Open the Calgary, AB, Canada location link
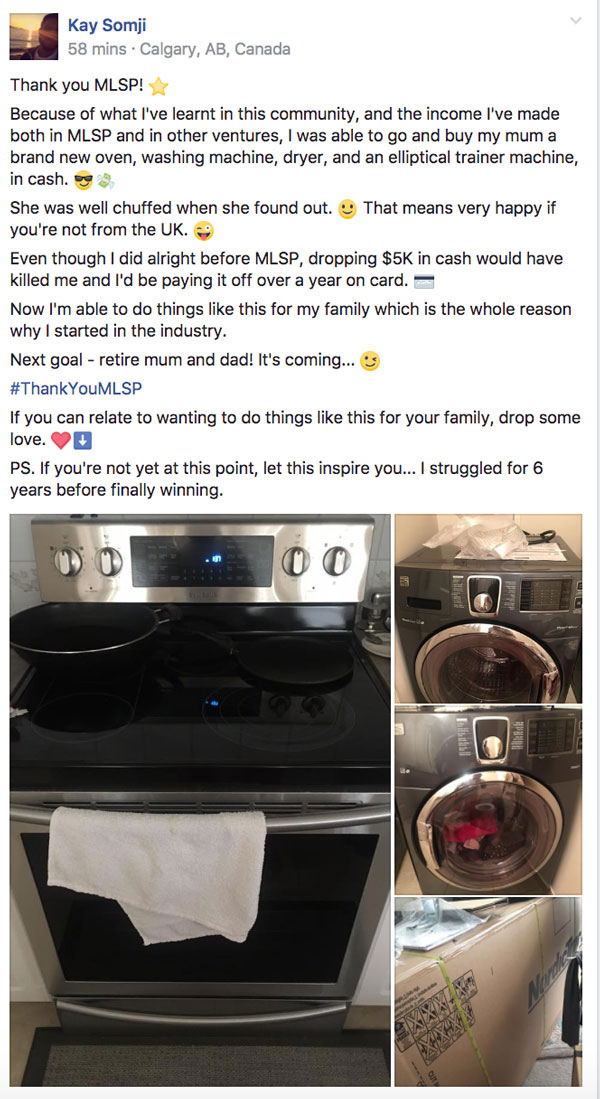 click(214, 50)
